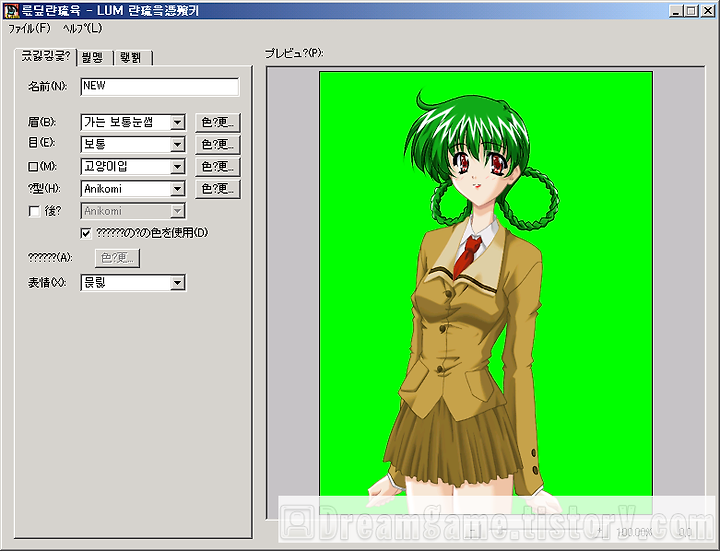720x551 pixels.
Task: Click the 100.00% zoom value
Action: pos(634,532)
